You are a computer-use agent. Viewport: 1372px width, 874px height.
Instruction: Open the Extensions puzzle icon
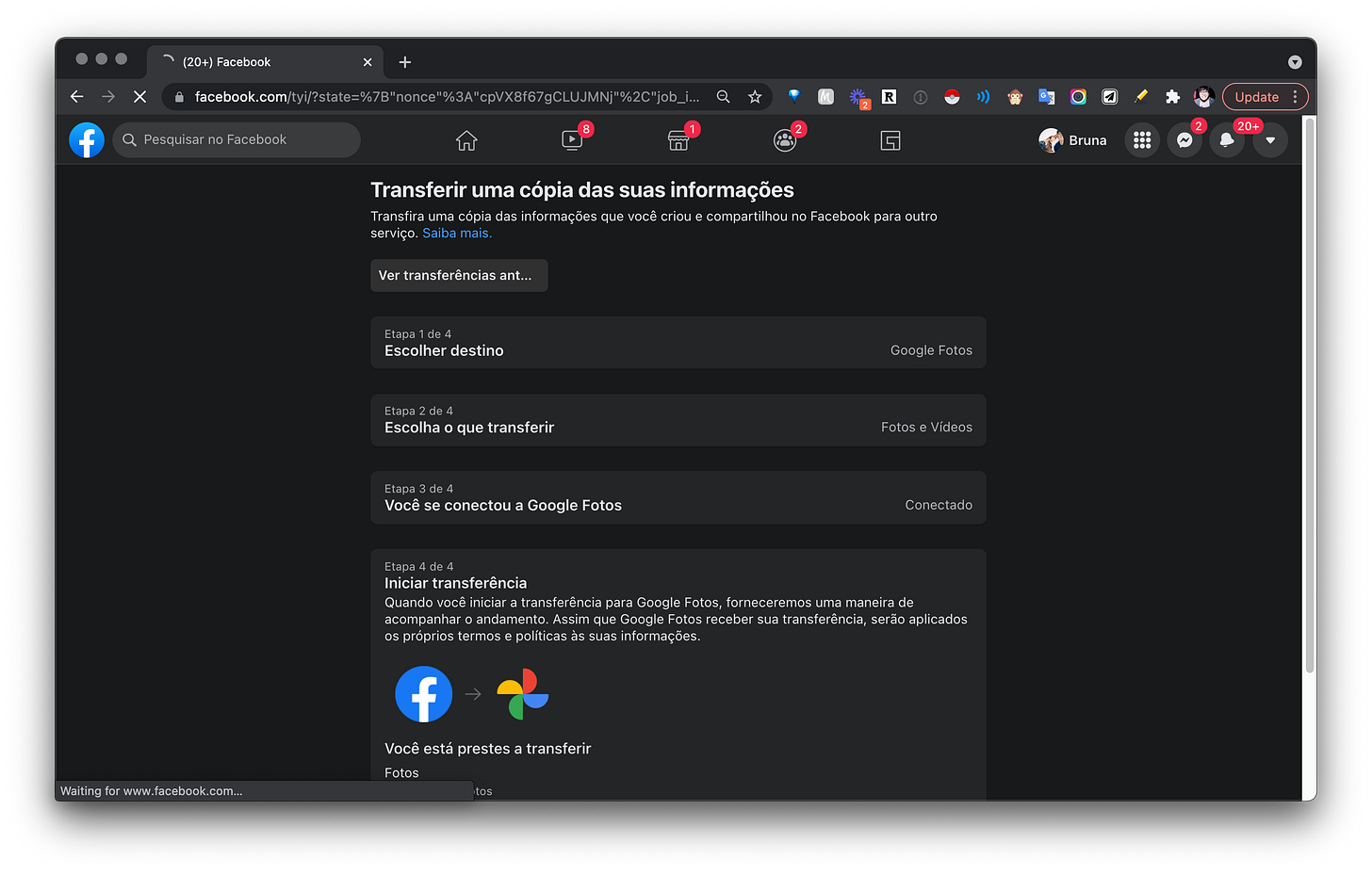click(1172, 96)
